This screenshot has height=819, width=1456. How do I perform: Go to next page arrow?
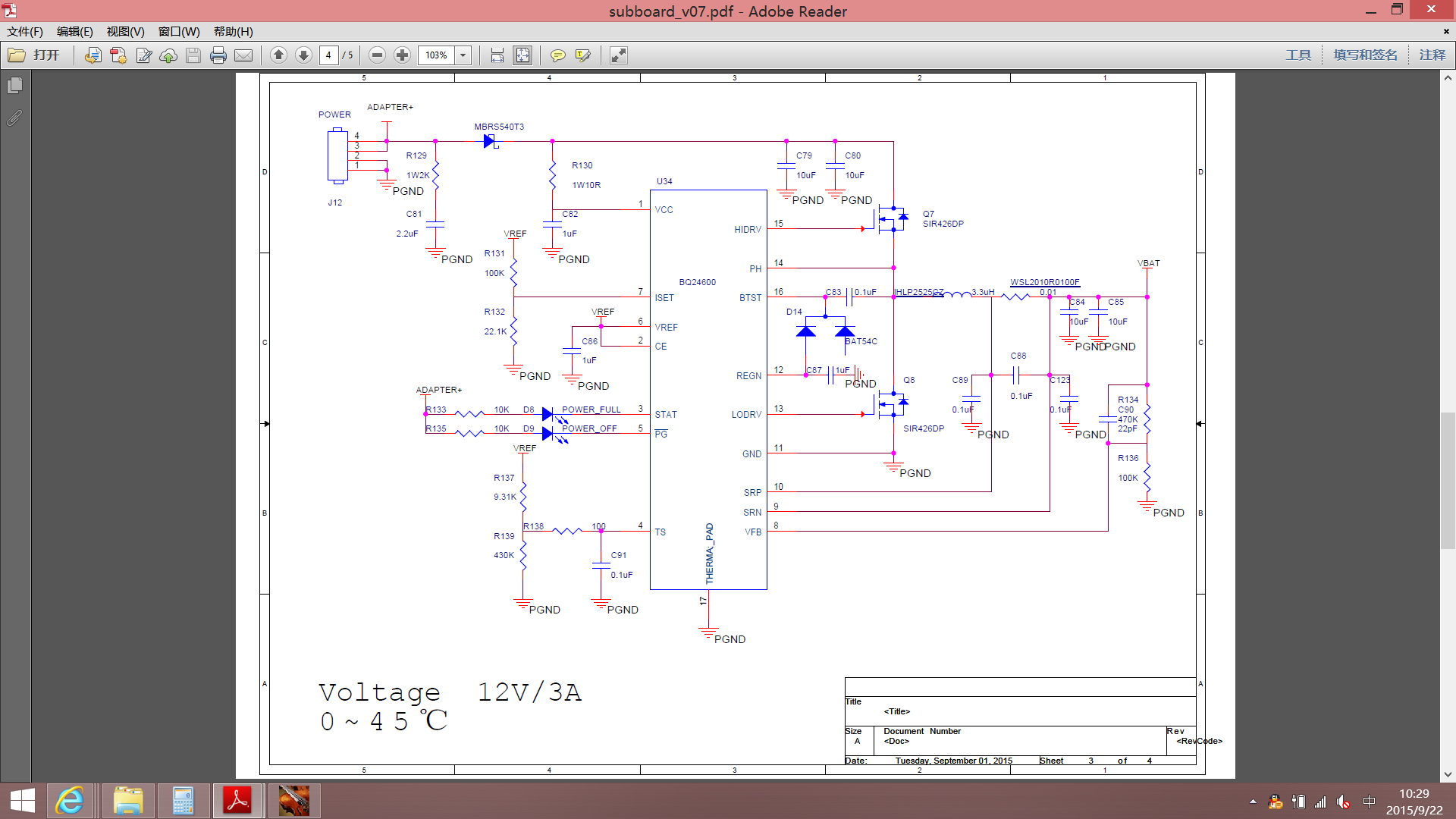[x=303, y=55]
